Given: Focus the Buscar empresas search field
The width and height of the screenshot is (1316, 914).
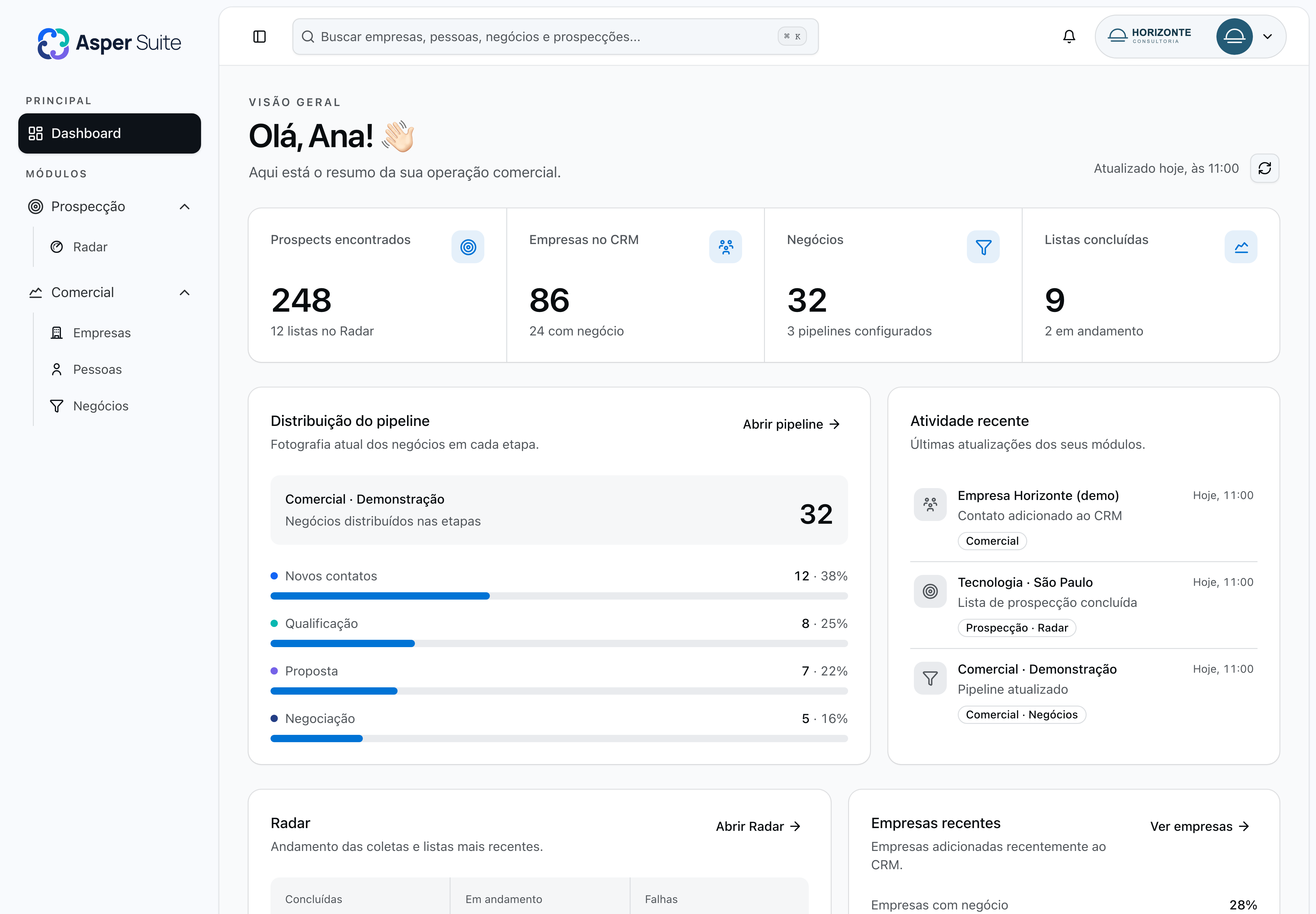Looking at the screenshot, I should point(555,37).
